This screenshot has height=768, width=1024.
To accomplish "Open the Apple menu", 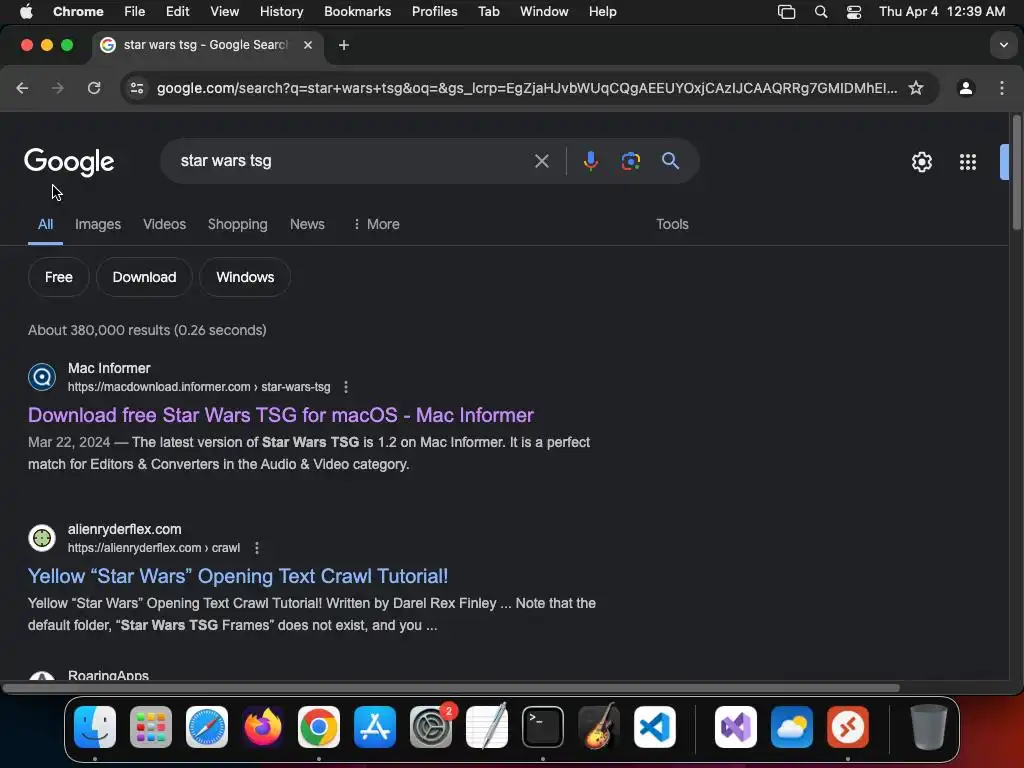I will [26, 12].
